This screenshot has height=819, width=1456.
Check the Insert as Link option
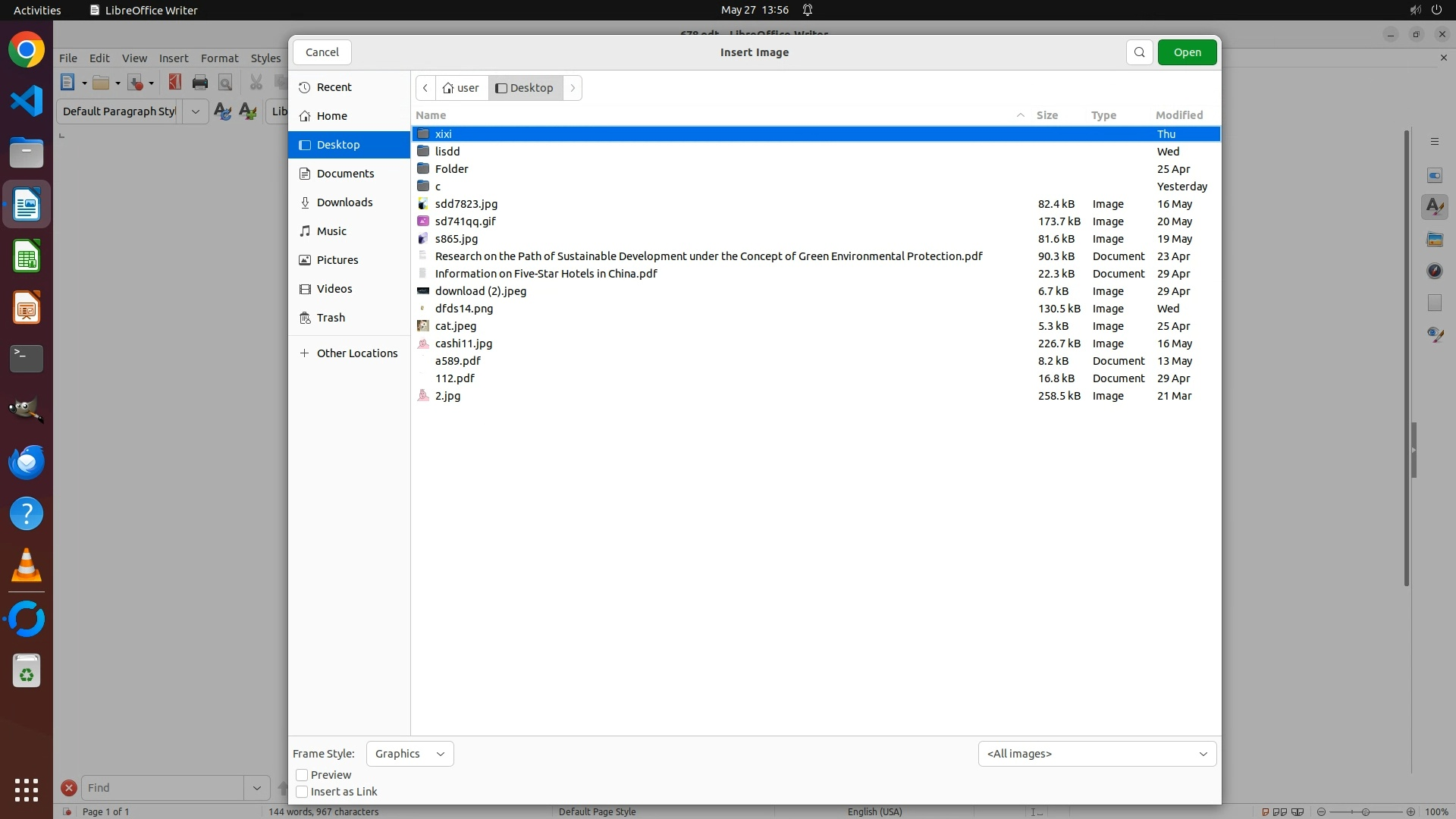pyautogui.click(x=302, y=792)
